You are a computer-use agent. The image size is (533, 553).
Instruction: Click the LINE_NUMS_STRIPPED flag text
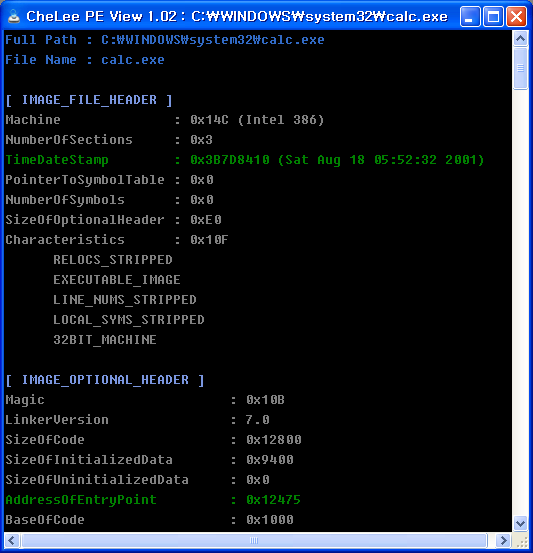[125, 300]
